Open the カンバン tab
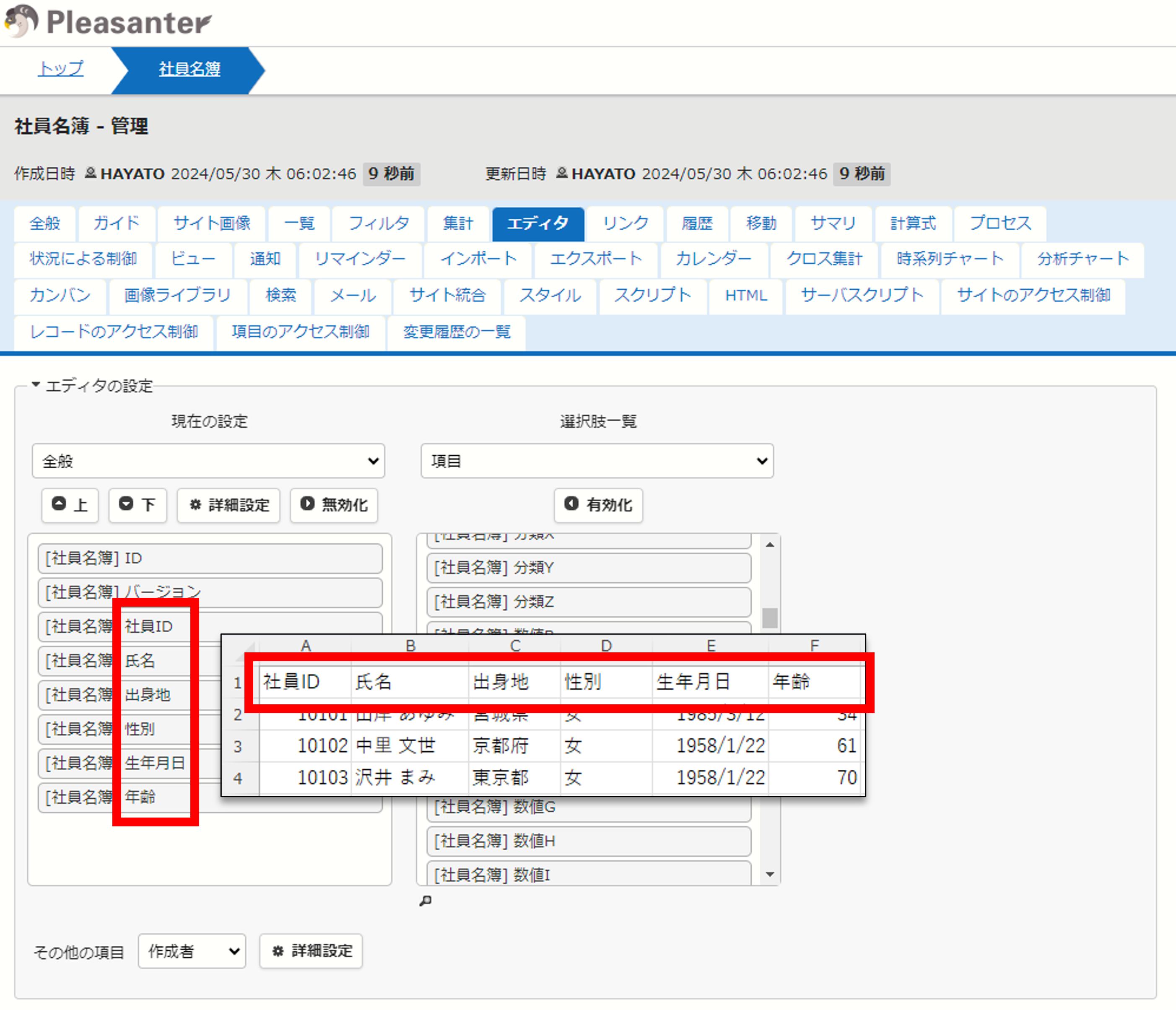This screenshot has height=1010, width=1176. (60, 296)
